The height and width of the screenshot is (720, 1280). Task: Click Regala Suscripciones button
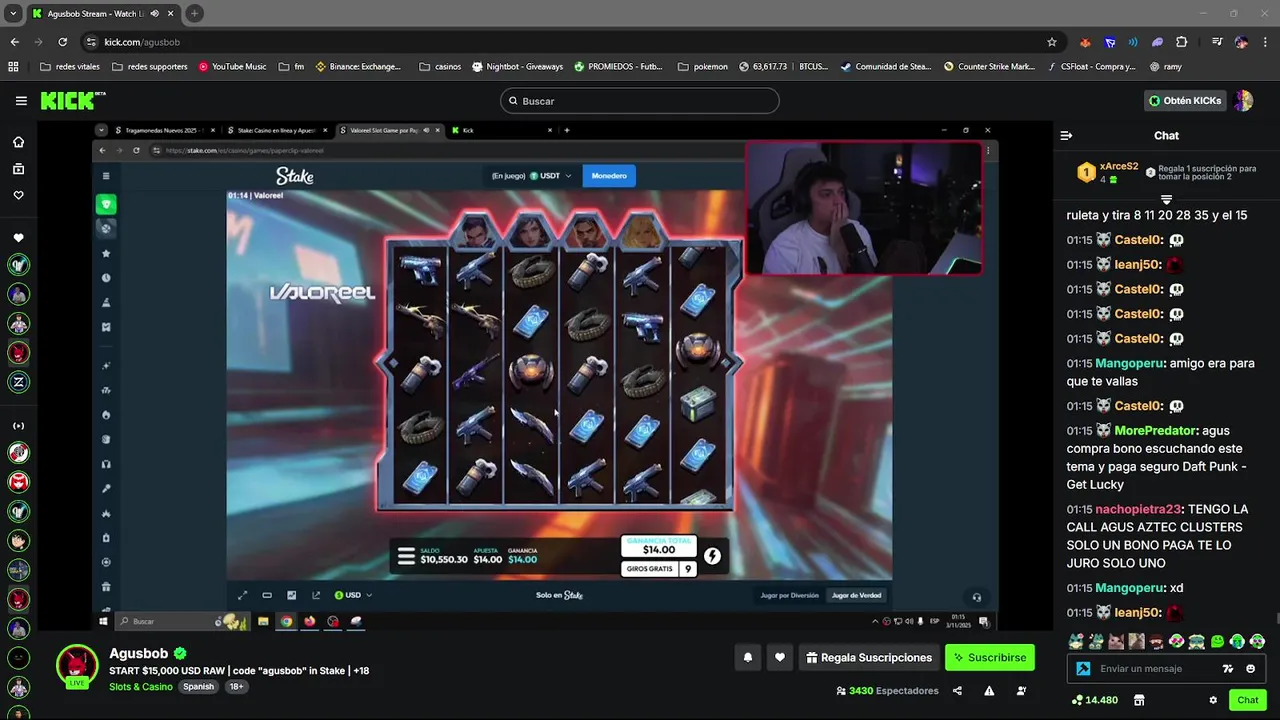click(x=869, y=657)
